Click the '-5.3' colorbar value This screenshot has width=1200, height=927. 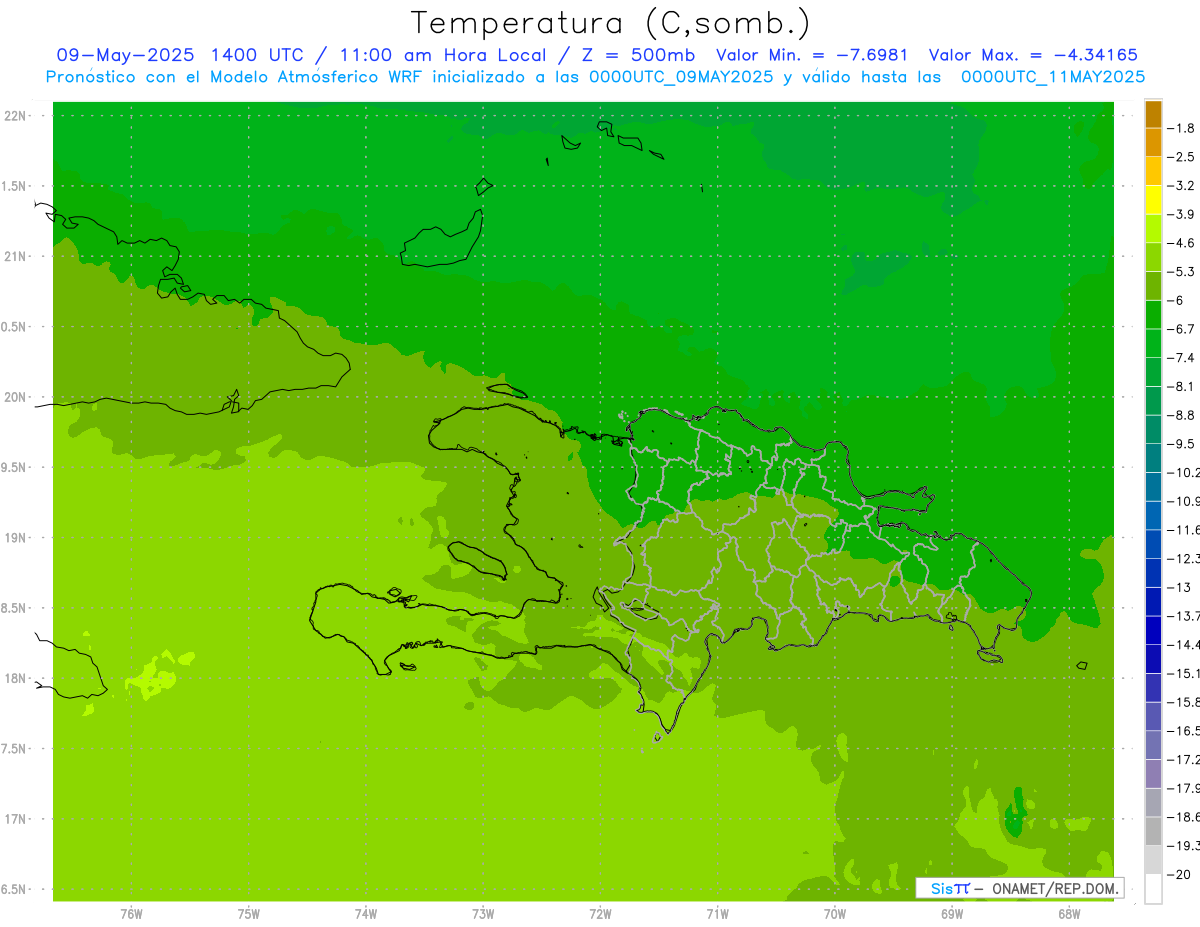(1180, 272)
